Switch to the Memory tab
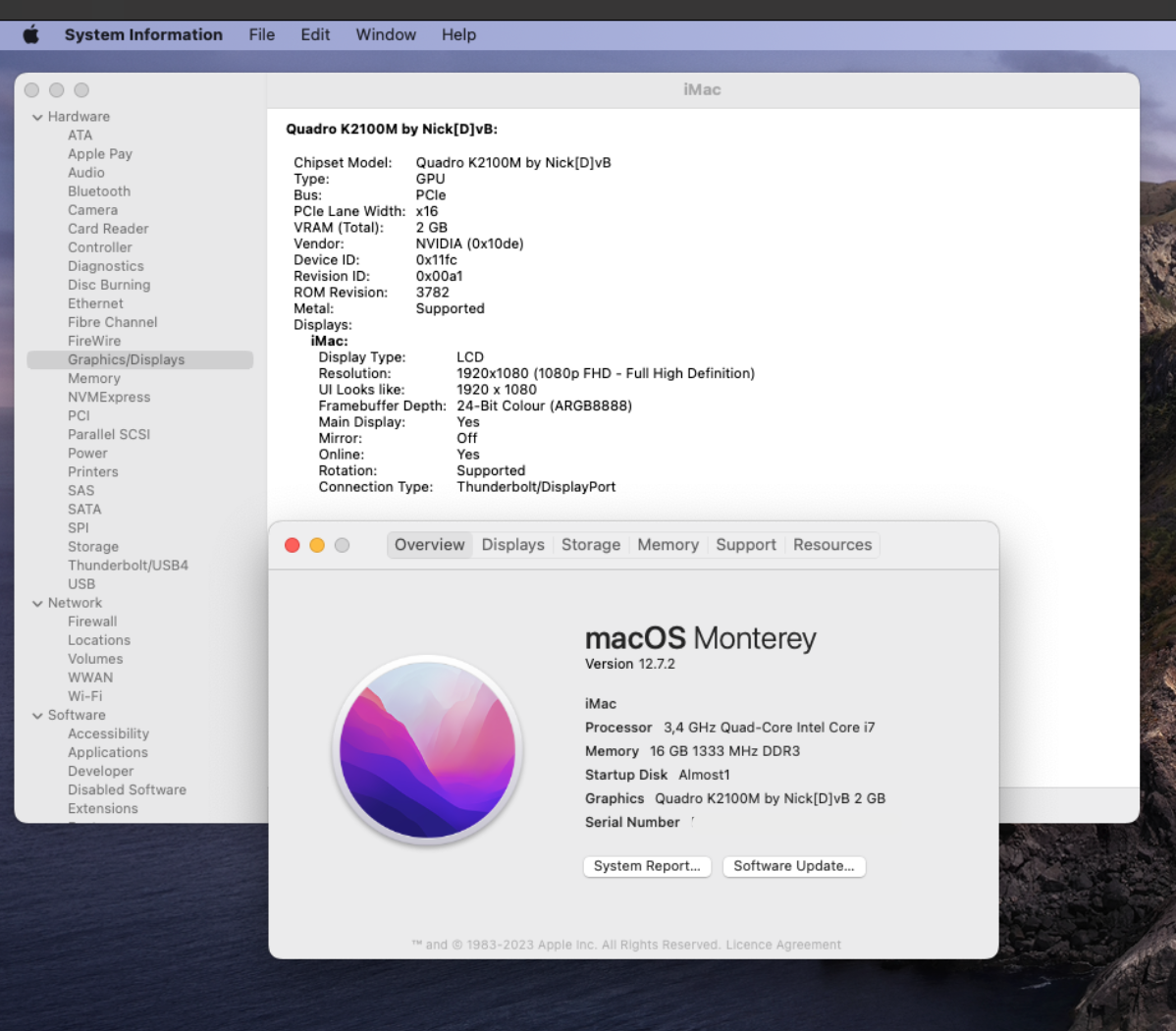 [668, 545]
